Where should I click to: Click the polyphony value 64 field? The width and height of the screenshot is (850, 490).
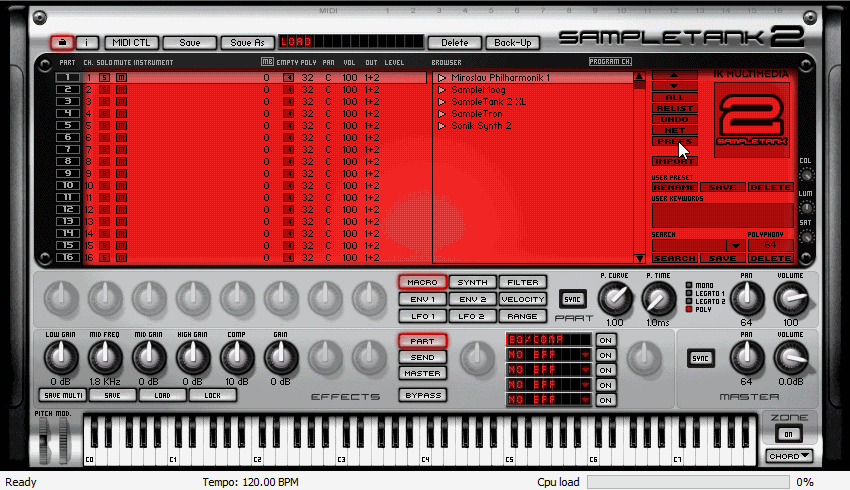pos(770,245)
